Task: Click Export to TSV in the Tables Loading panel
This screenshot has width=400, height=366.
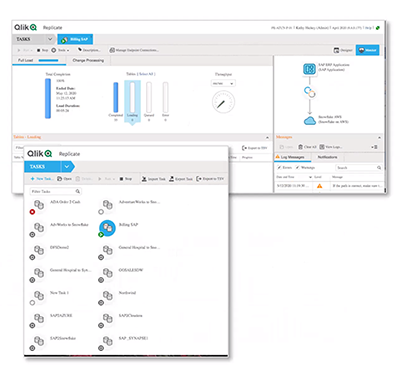Action: click(x=254, y=148)
